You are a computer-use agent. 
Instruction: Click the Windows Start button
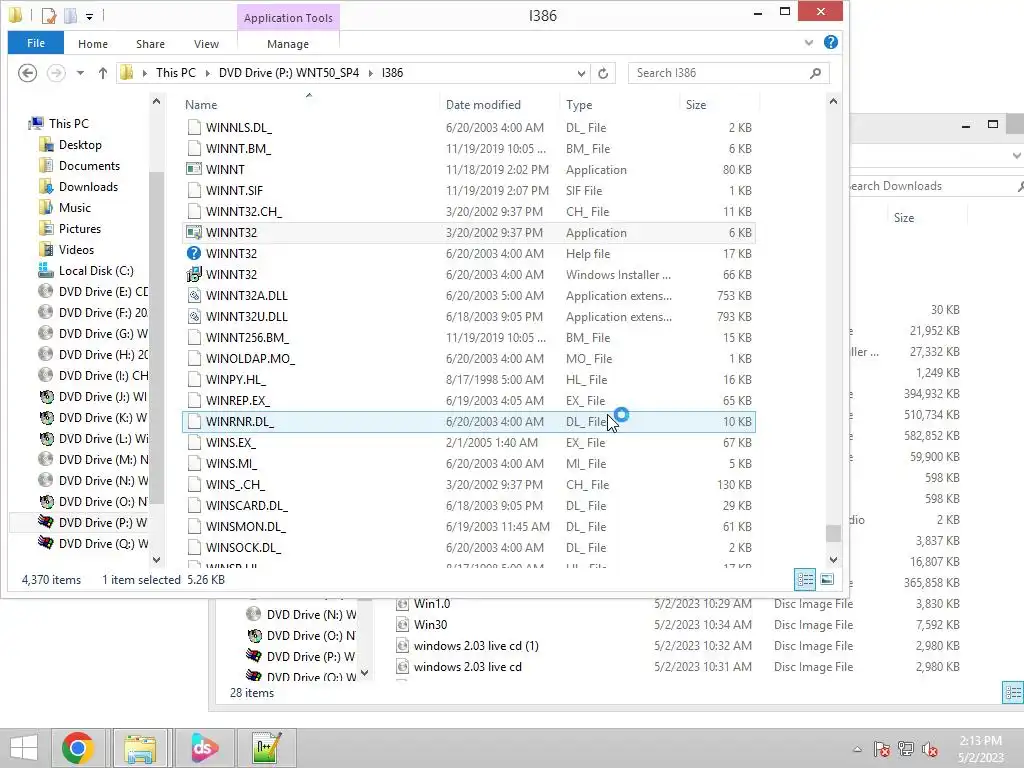point(24,748)
